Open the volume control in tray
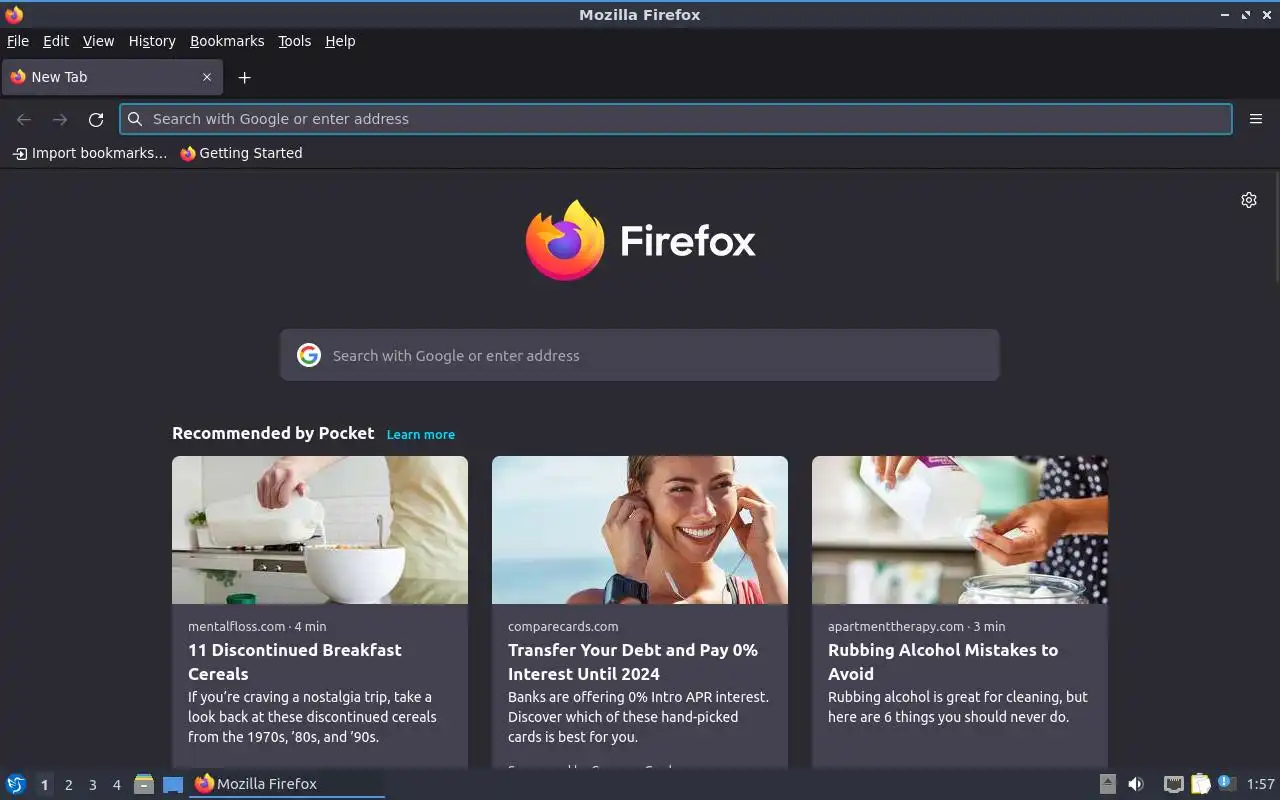 pos(1136,784)
